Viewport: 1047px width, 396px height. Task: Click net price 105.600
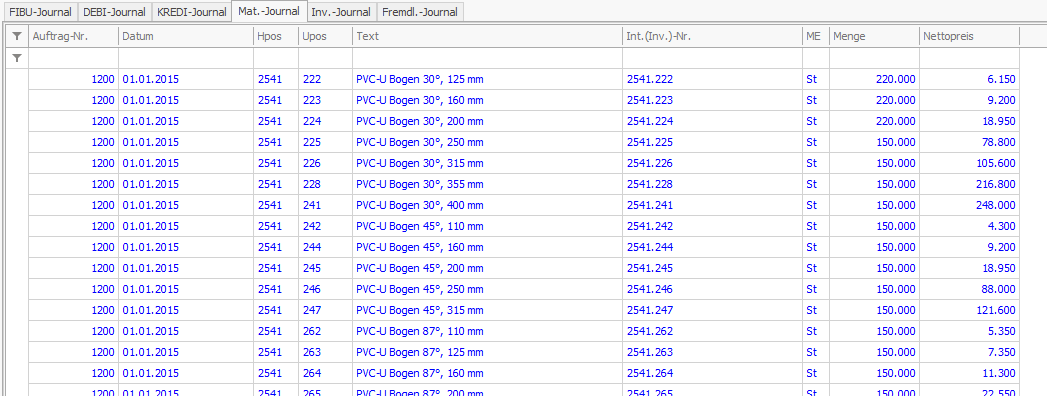pos(996,163)
